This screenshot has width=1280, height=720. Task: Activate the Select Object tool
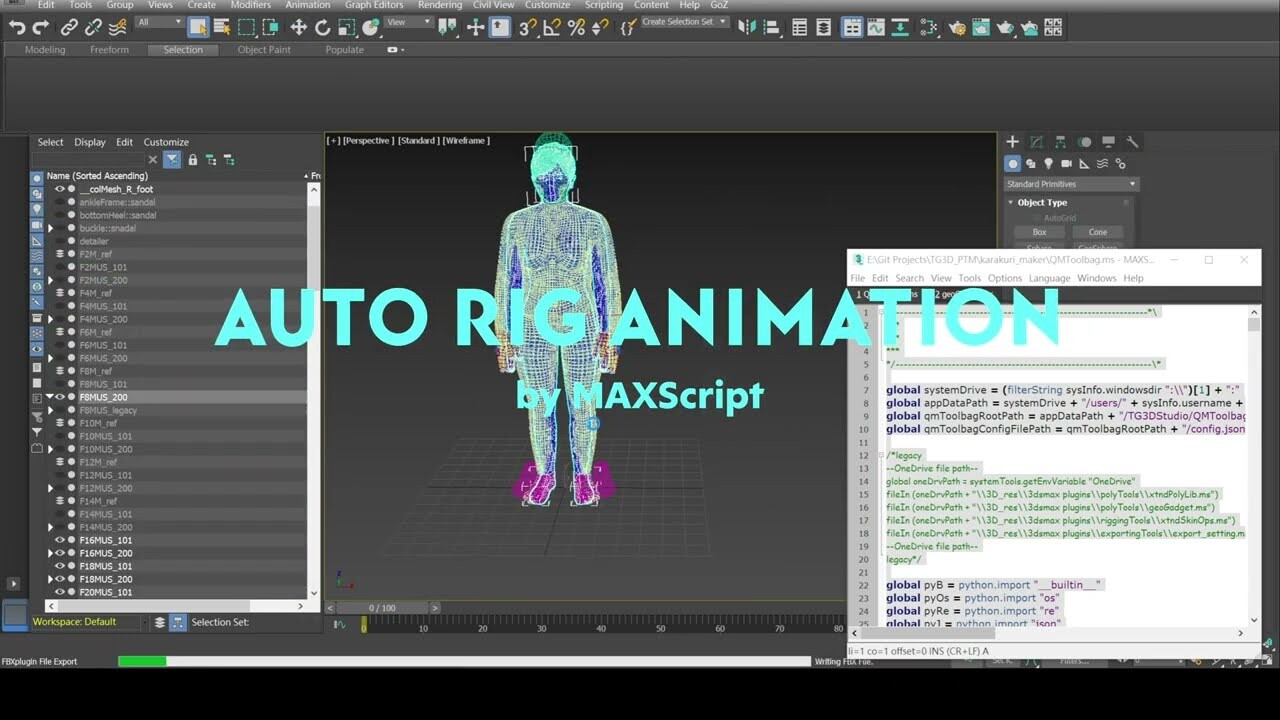click(199, 27)
